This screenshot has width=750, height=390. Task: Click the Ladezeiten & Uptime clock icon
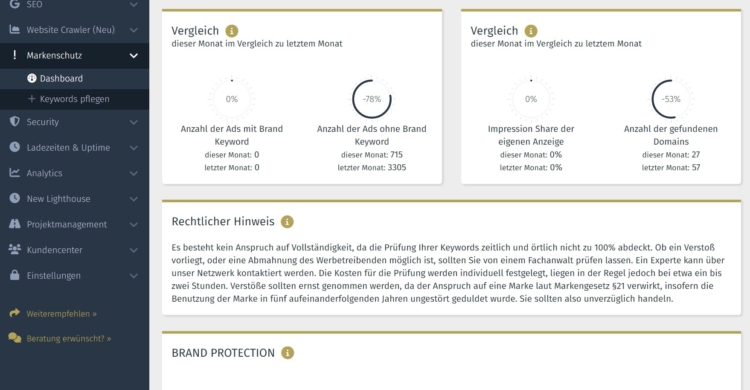point(15,147)
